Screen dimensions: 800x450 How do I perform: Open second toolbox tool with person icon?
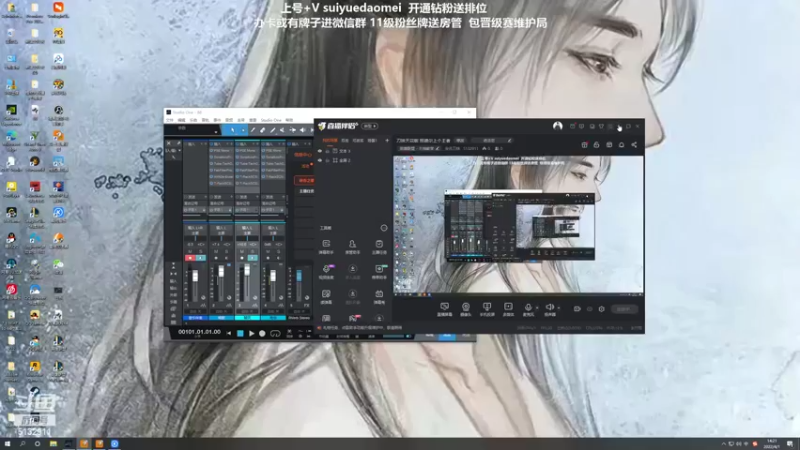click(x=352, y=246)
